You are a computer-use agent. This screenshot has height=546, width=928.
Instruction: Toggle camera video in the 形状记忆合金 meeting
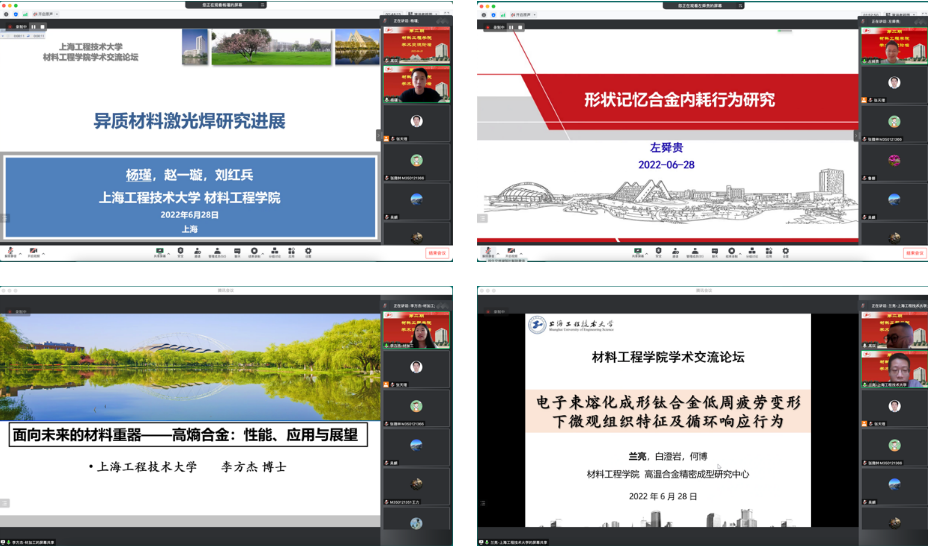coord(510,252)
